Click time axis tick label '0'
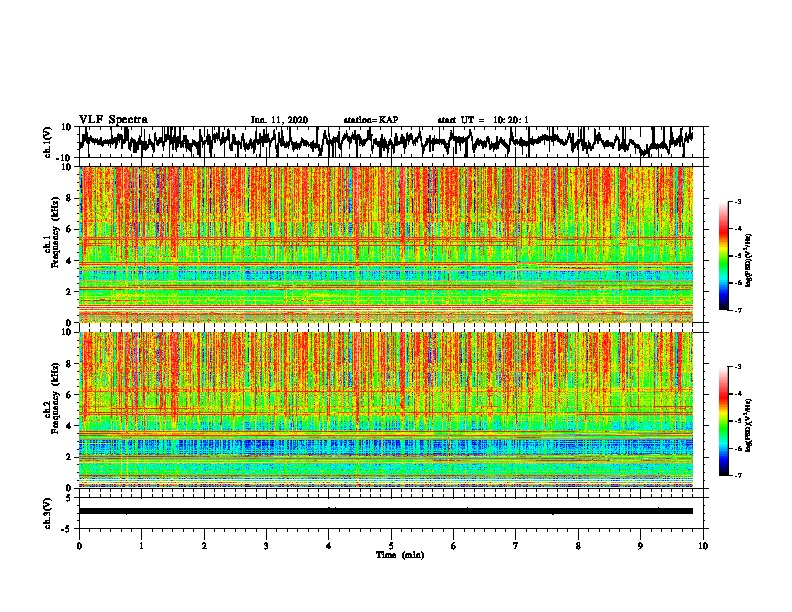Viewport: 792px width, 612px height. click(79, 546)
